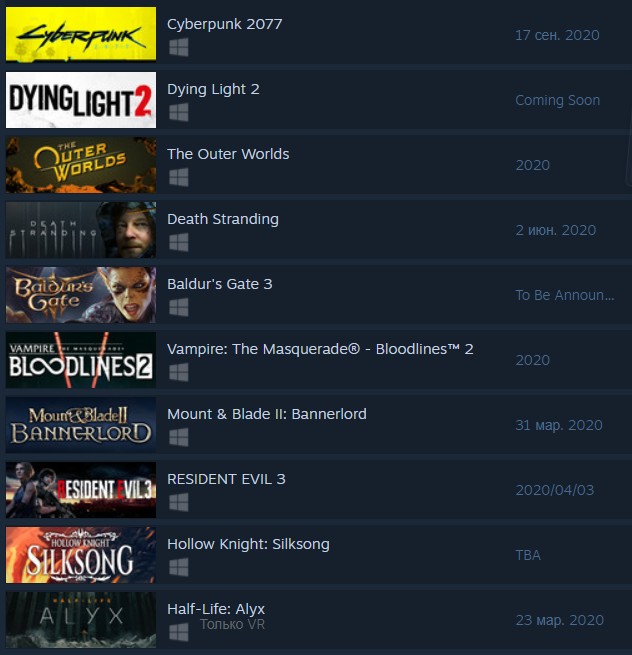Select the Hollow Knight Silksong thumbnail

coord(81,555)
